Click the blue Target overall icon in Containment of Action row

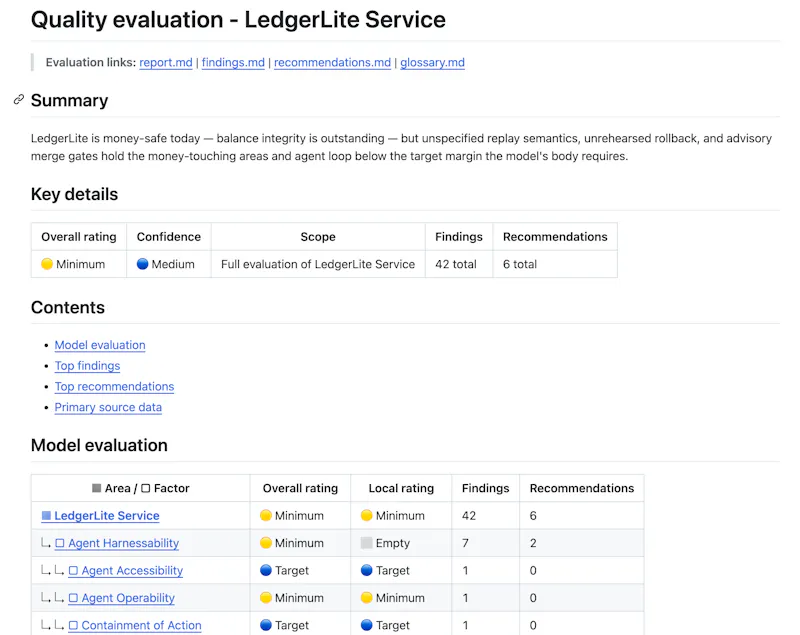point(265,625)
